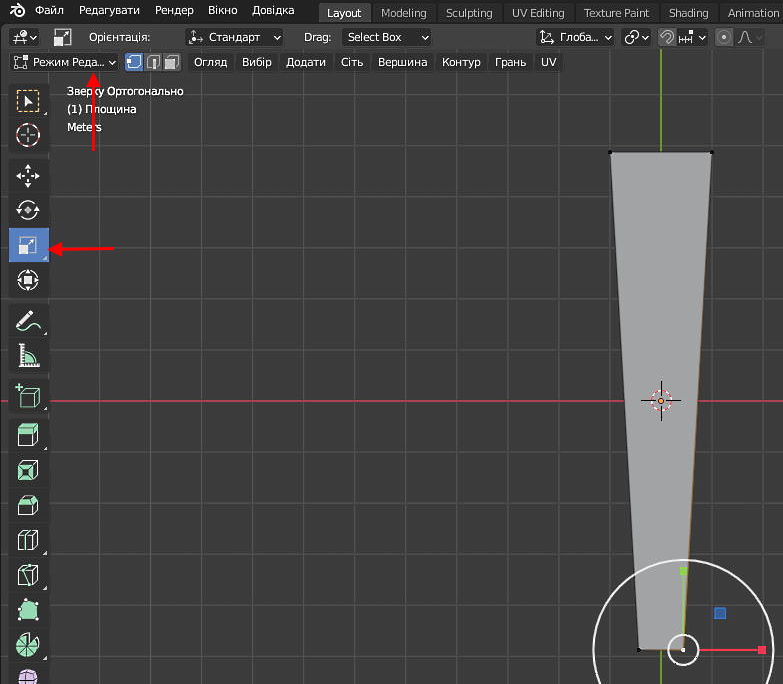Switch to the Modeling workspace tab
Screen dimensions: 783x684
403,13
